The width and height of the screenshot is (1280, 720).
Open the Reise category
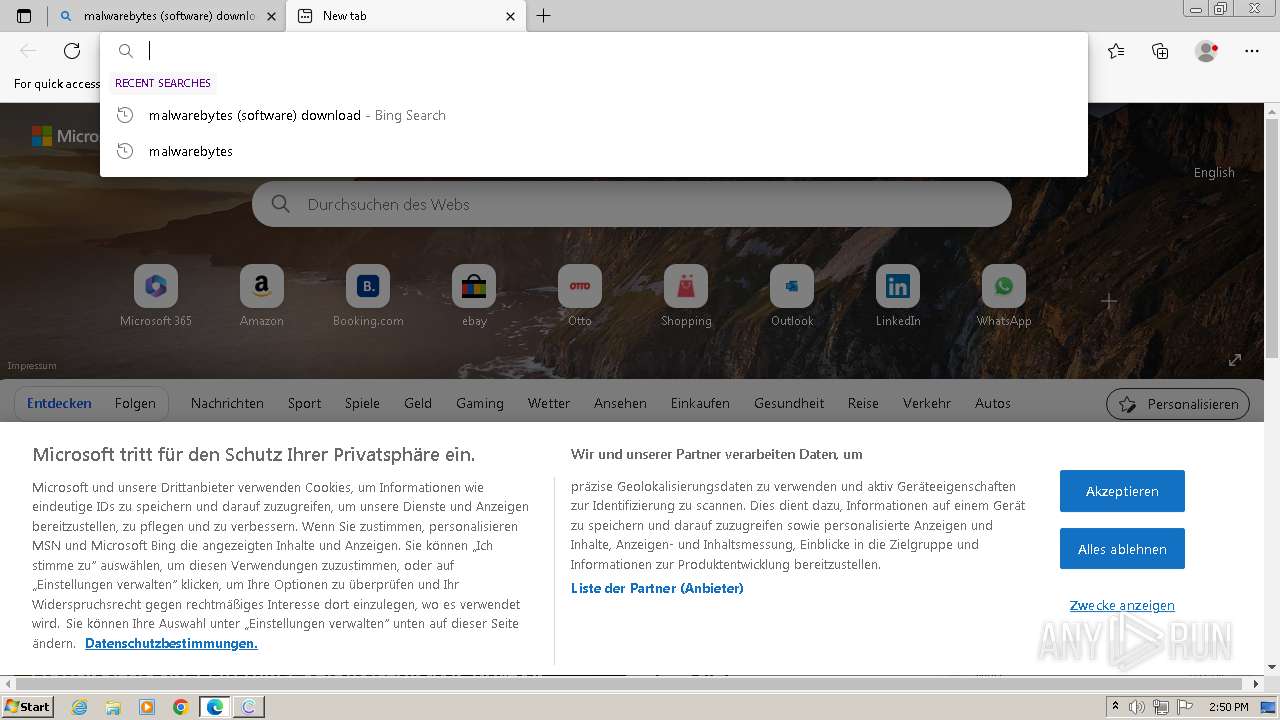(x=863, y=404)
